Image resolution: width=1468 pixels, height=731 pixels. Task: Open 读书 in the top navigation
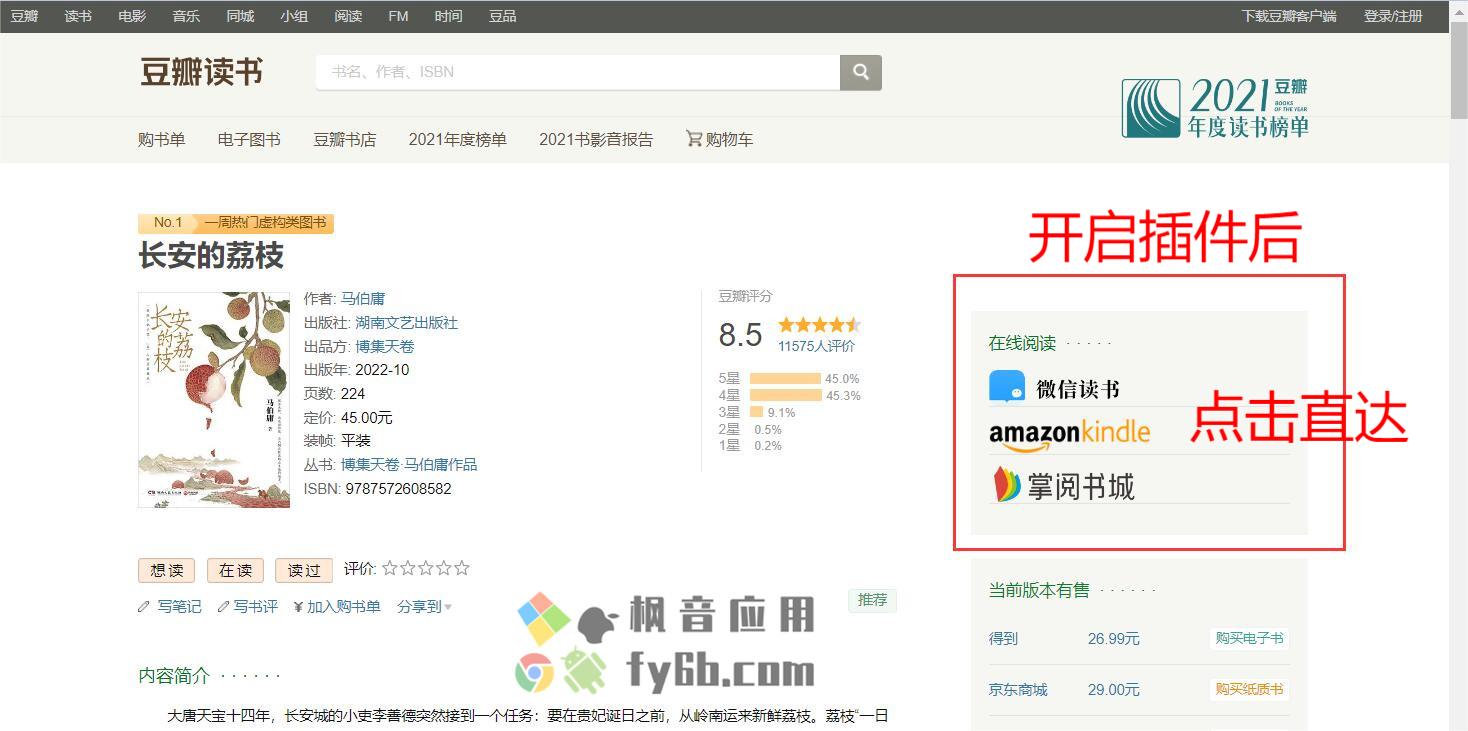[78, 16]
